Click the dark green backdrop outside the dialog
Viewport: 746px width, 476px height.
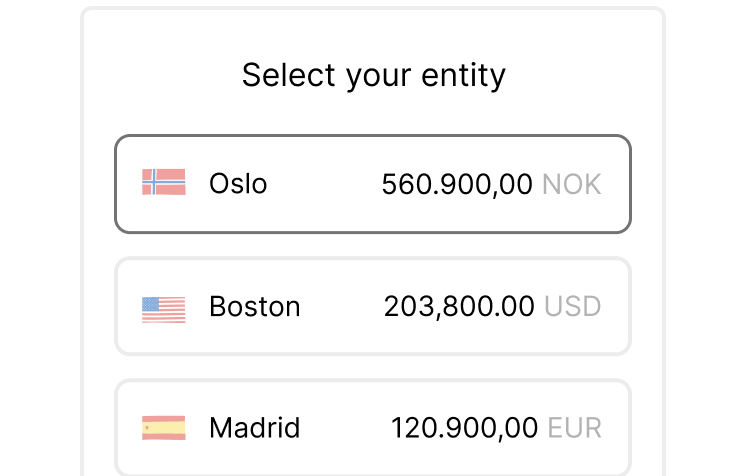click(x=40, y=240)
